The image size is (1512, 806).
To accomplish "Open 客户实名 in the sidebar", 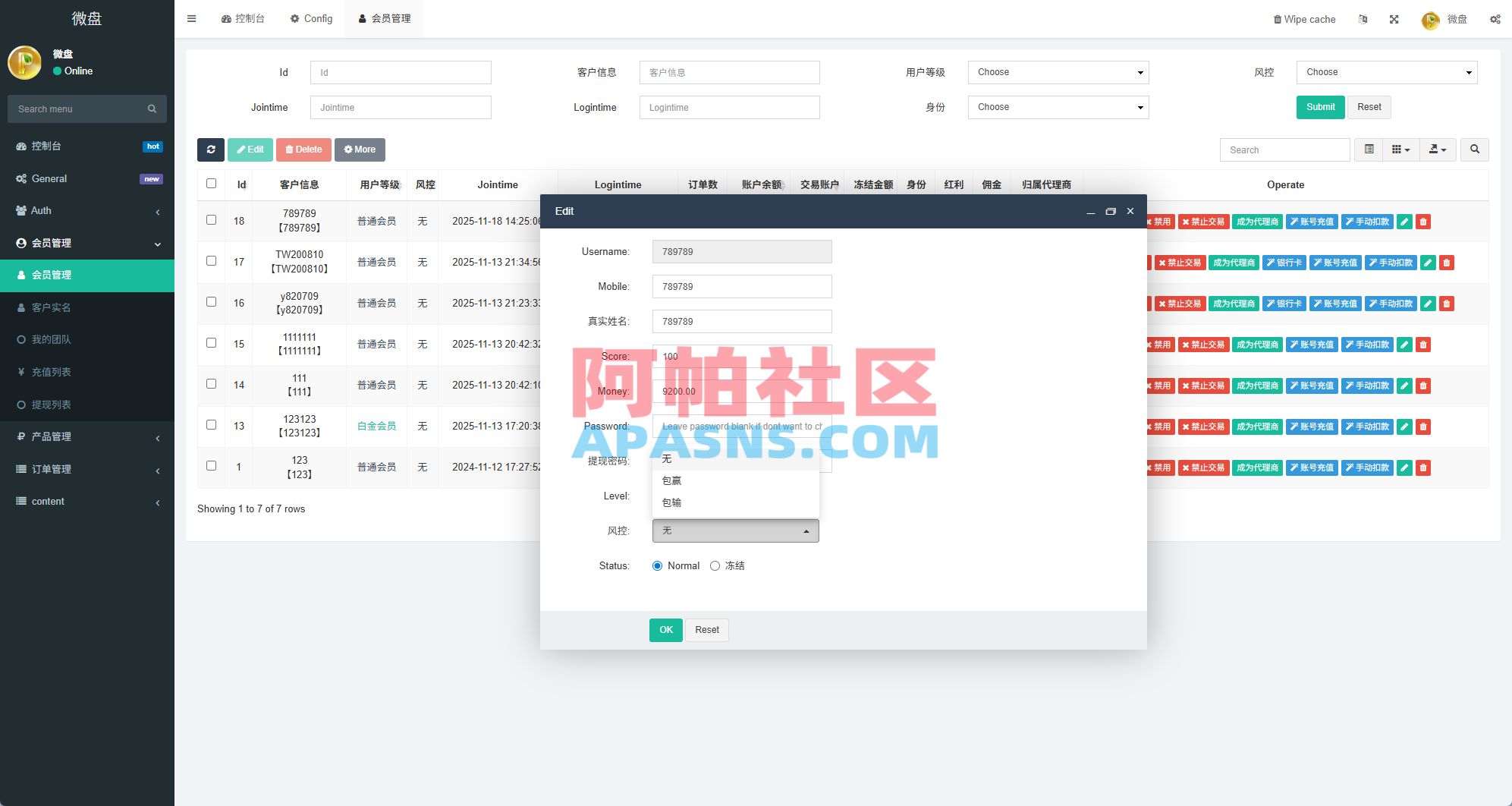I will (87, 307).
